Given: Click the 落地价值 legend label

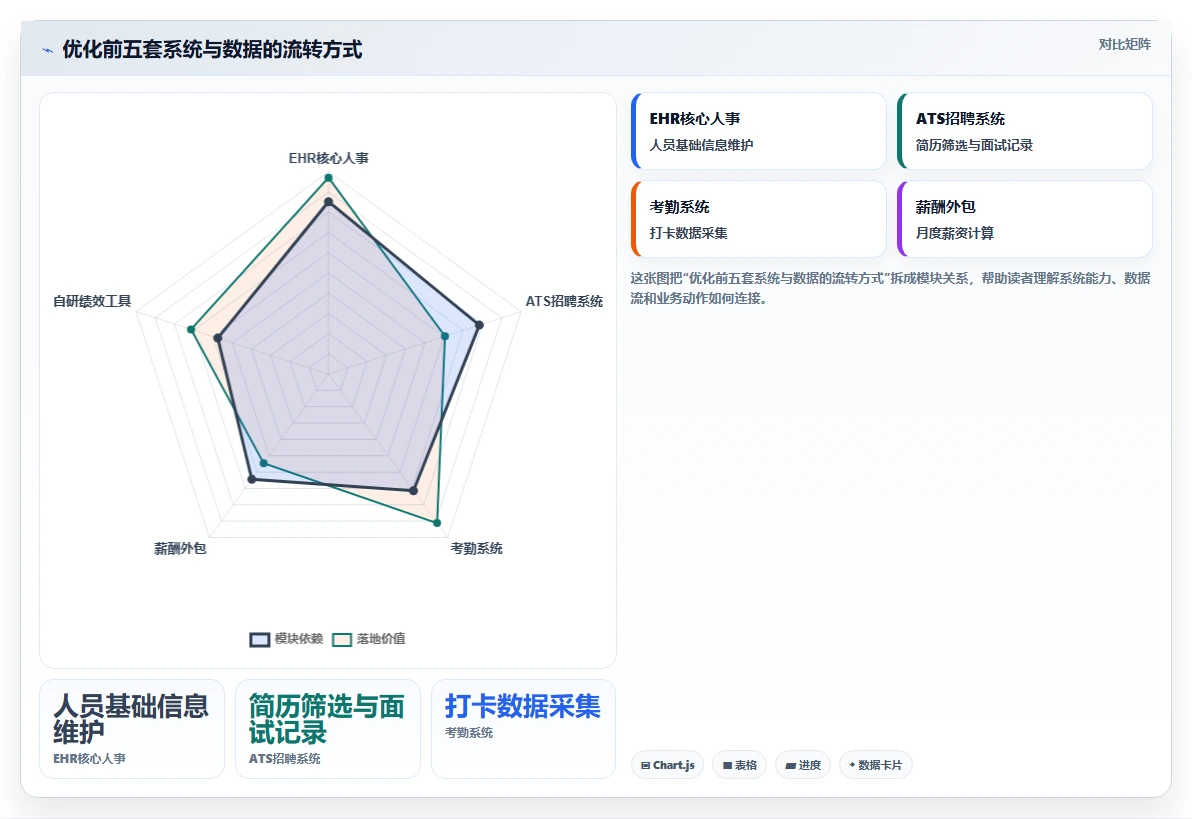Looking at the screenshot, I should (x=381, y=639).
